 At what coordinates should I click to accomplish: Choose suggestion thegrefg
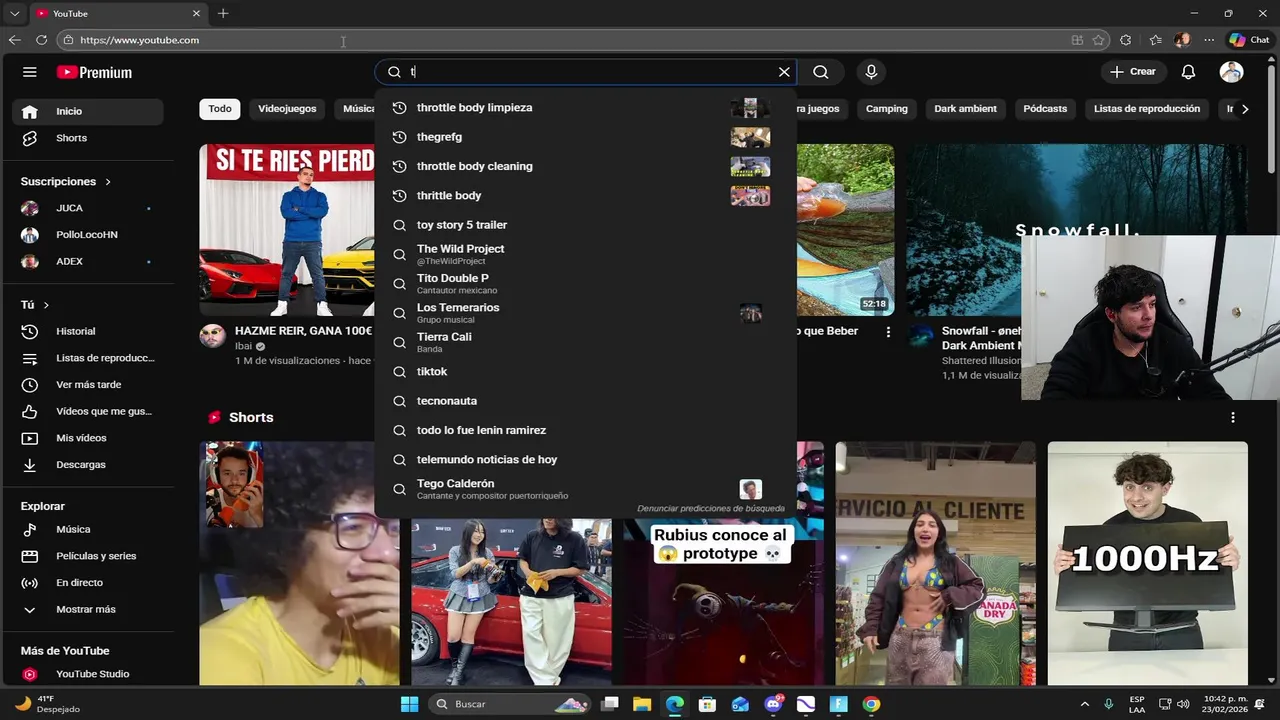pos(585,137)
